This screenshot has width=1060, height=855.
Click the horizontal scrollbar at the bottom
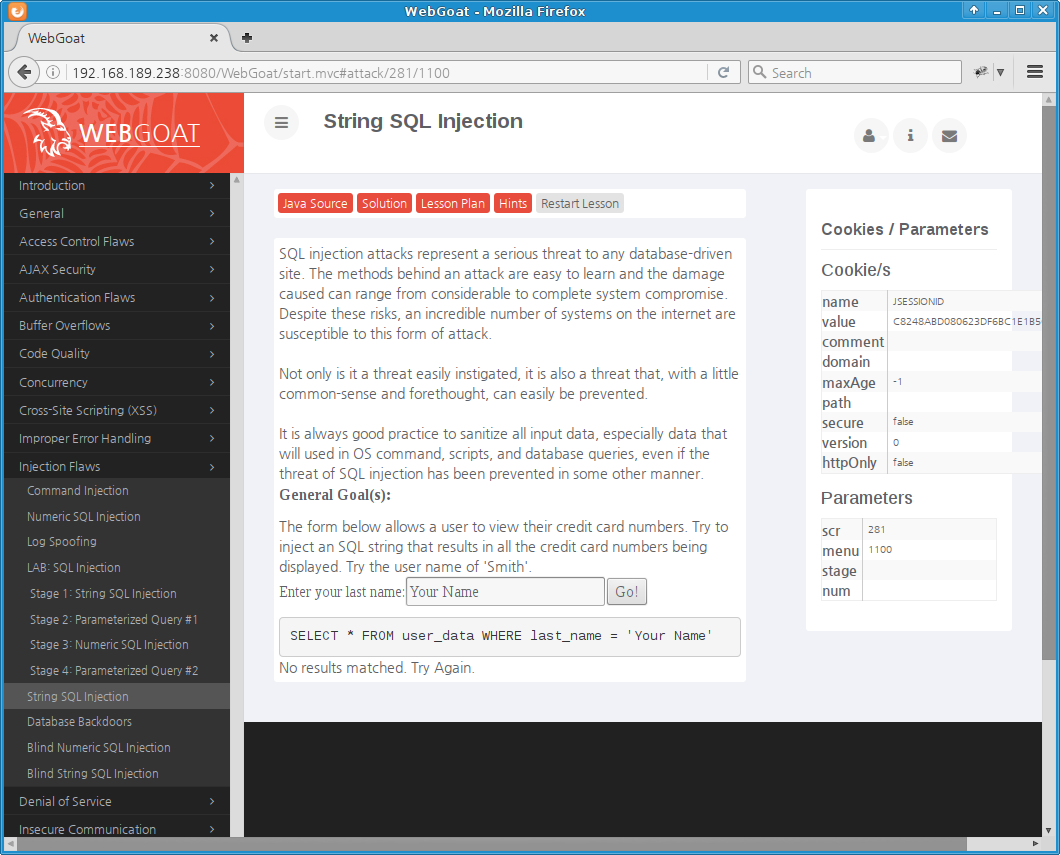pyautogui.click(x=492, y=844)
